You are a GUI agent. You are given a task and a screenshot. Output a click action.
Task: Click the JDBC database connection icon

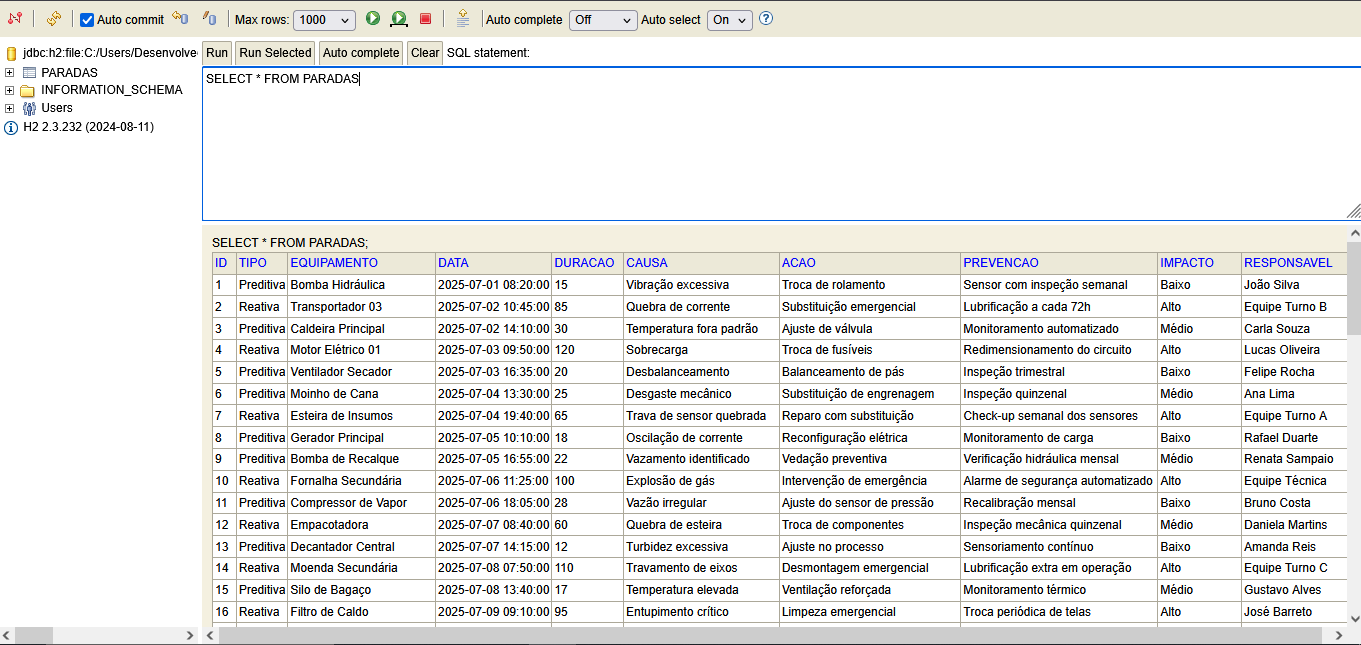[12, 53]
